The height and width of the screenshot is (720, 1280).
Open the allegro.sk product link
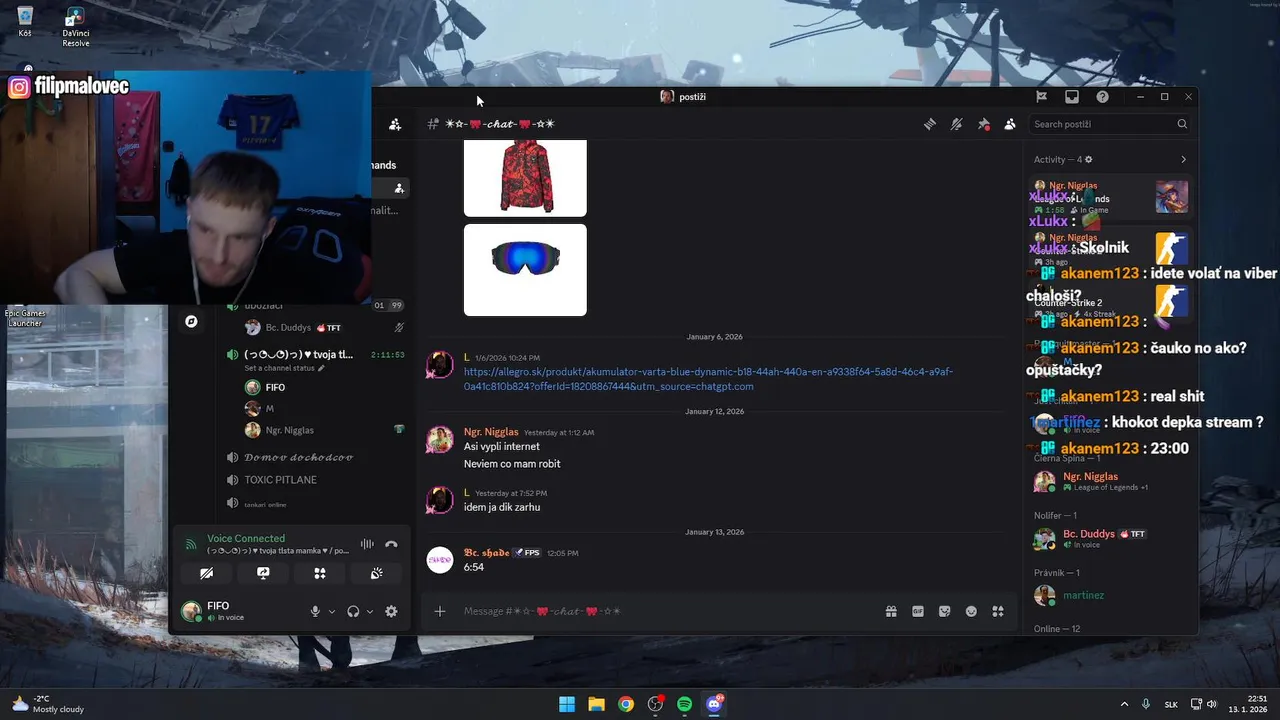[708, 379]
